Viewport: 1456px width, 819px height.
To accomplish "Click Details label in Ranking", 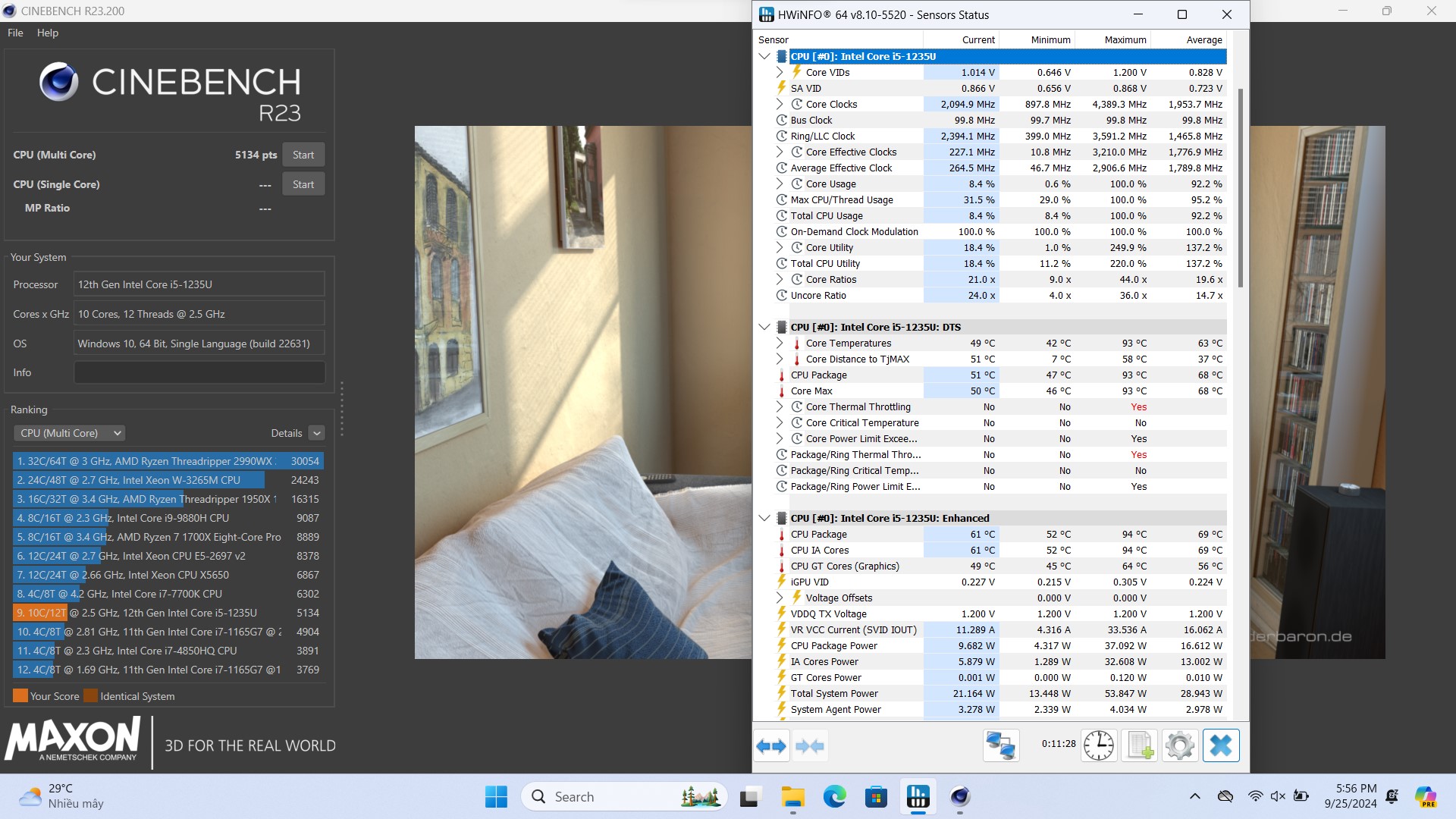I will click(286, 433).
